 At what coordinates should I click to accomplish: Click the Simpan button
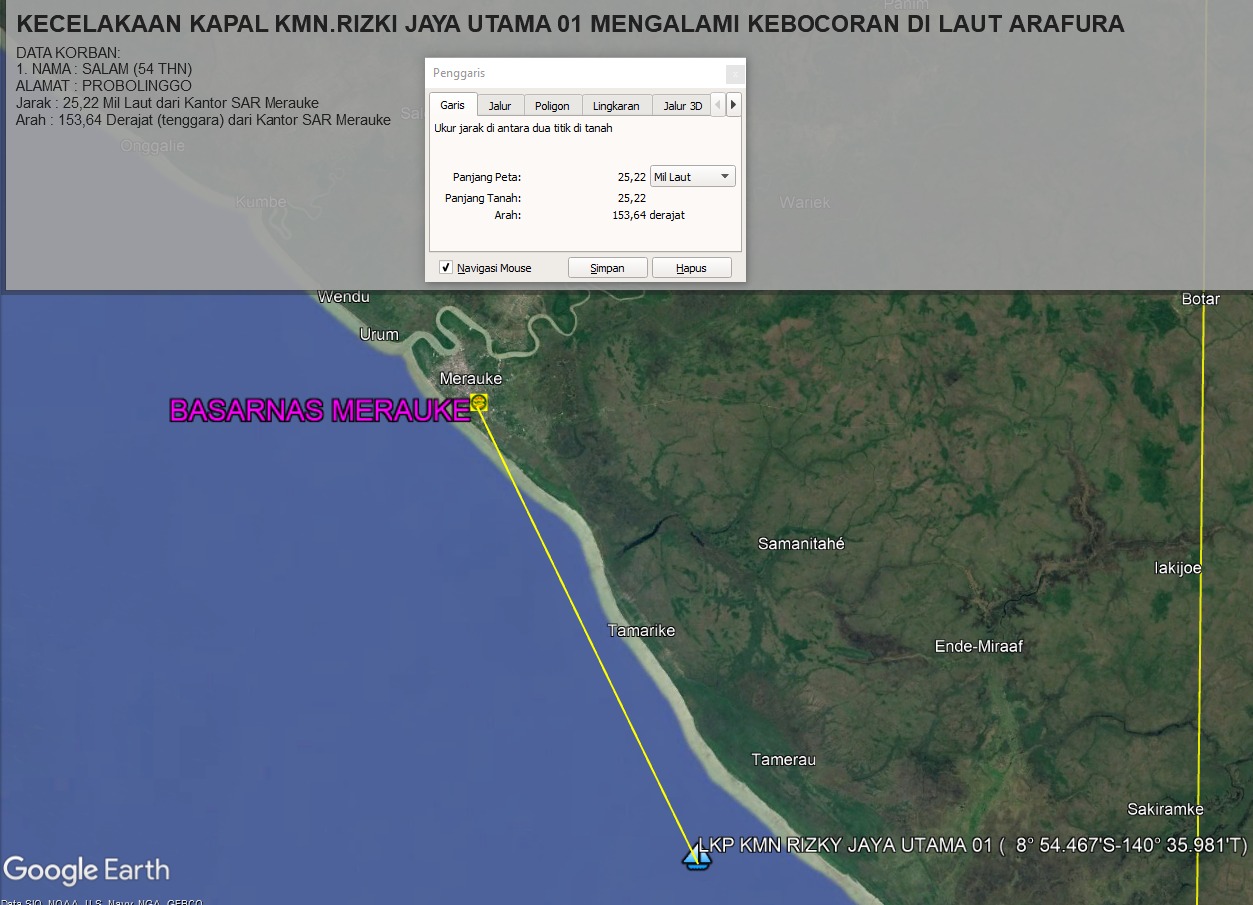click(x=608, y=268)
